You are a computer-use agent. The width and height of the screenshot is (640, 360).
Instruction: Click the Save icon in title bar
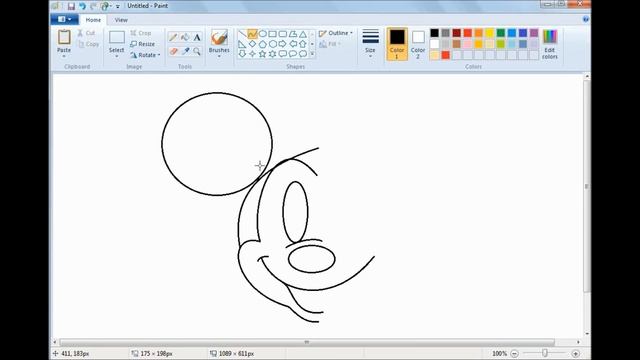(71, 6)
